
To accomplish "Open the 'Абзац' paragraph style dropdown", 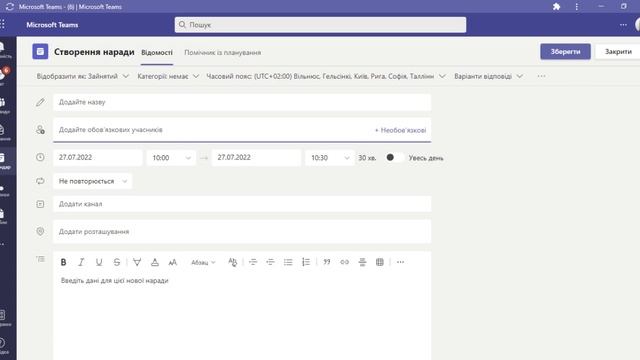I will [203, 262].
